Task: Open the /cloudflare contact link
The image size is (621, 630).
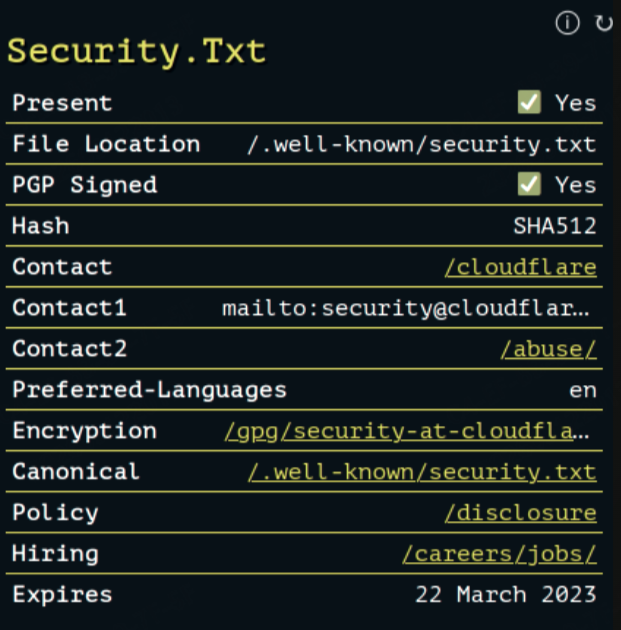Action: 521,267
